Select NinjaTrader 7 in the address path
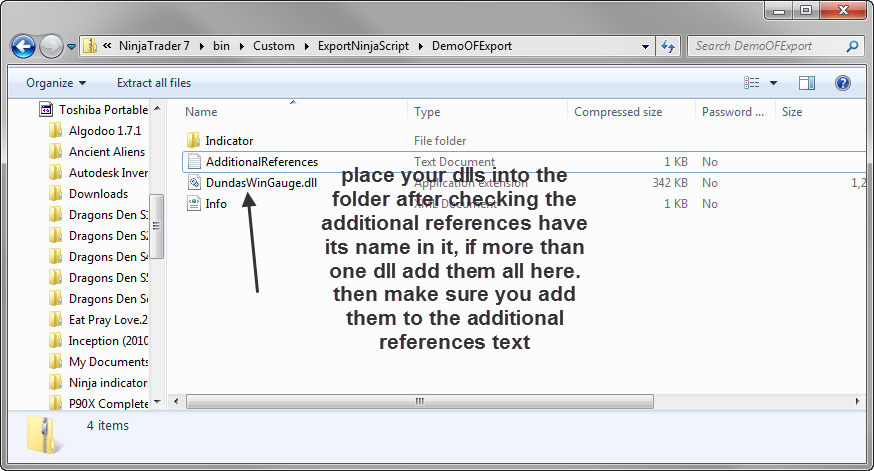The width and height of the screenshot is (874, 471). (154, 46)
